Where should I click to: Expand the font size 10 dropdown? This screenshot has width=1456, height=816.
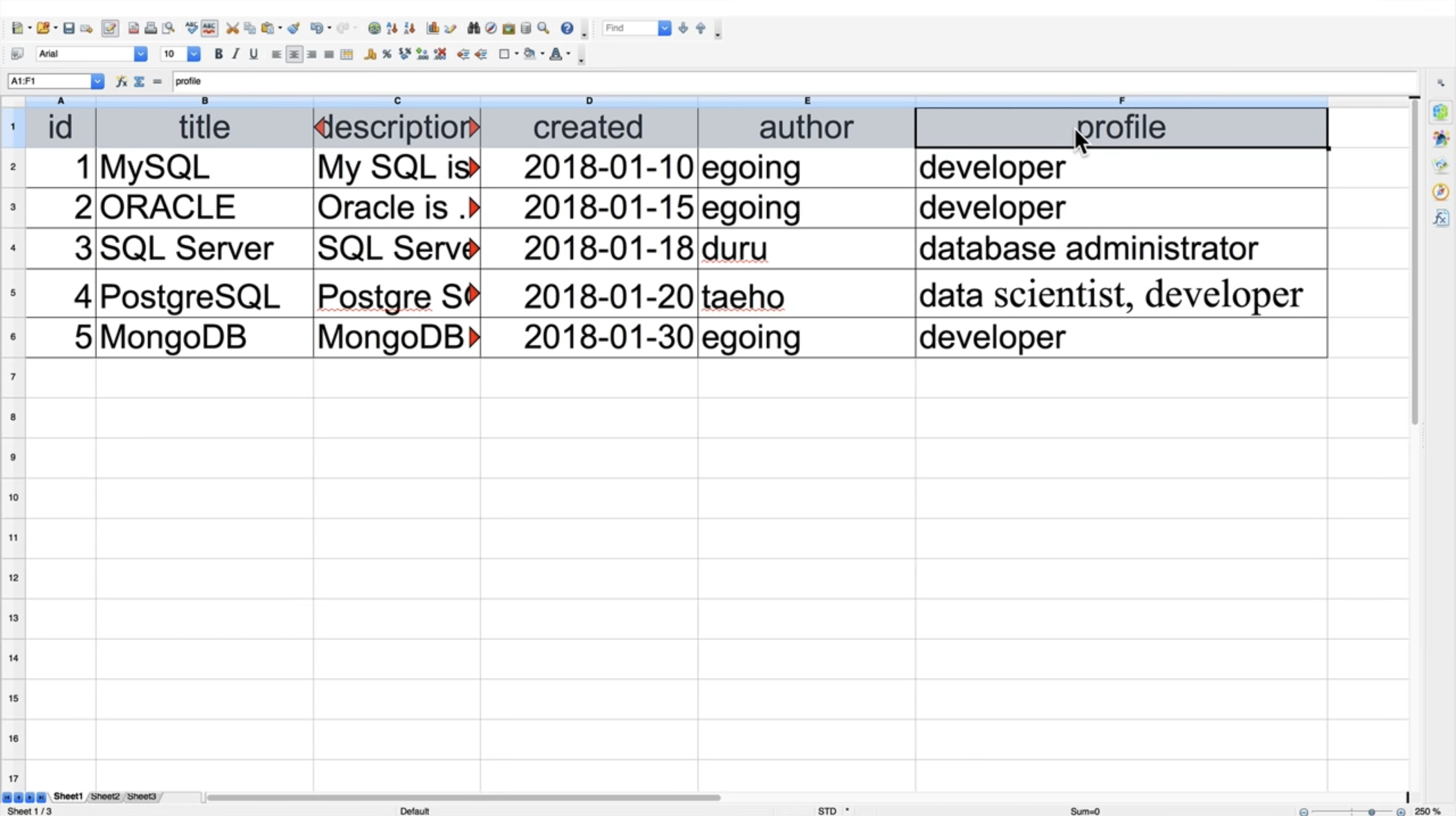pyautogui.click(x=193, y=54)
